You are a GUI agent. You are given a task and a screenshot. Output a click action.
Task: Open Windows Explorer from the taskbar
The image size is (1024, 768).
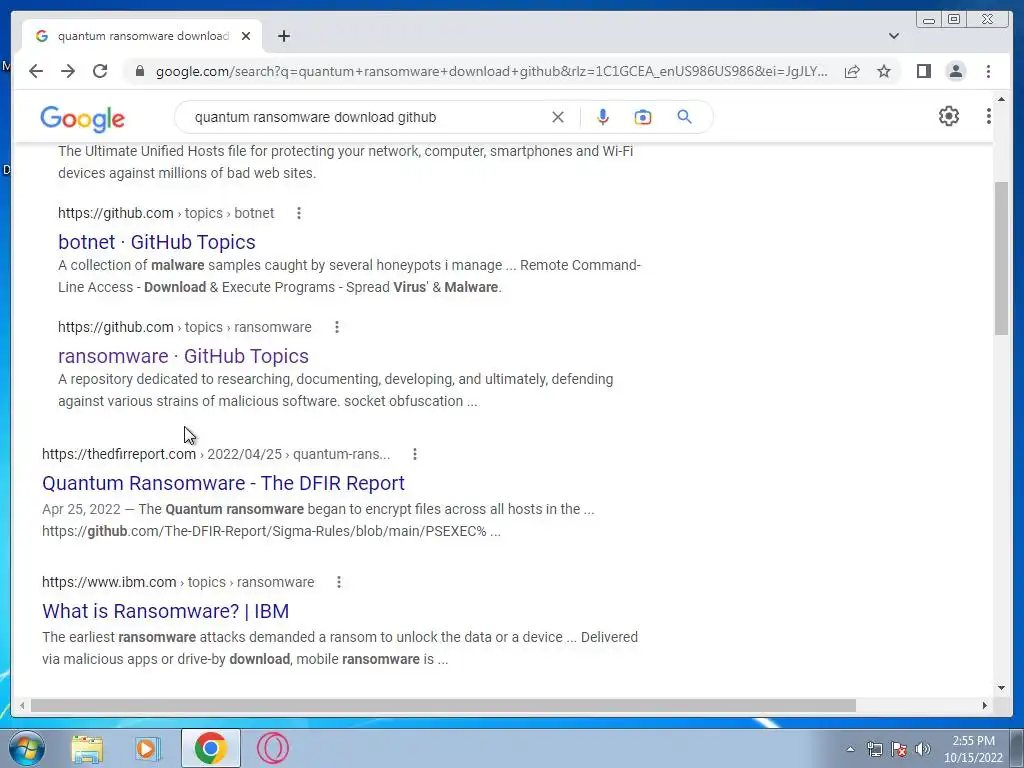point(87,748)
